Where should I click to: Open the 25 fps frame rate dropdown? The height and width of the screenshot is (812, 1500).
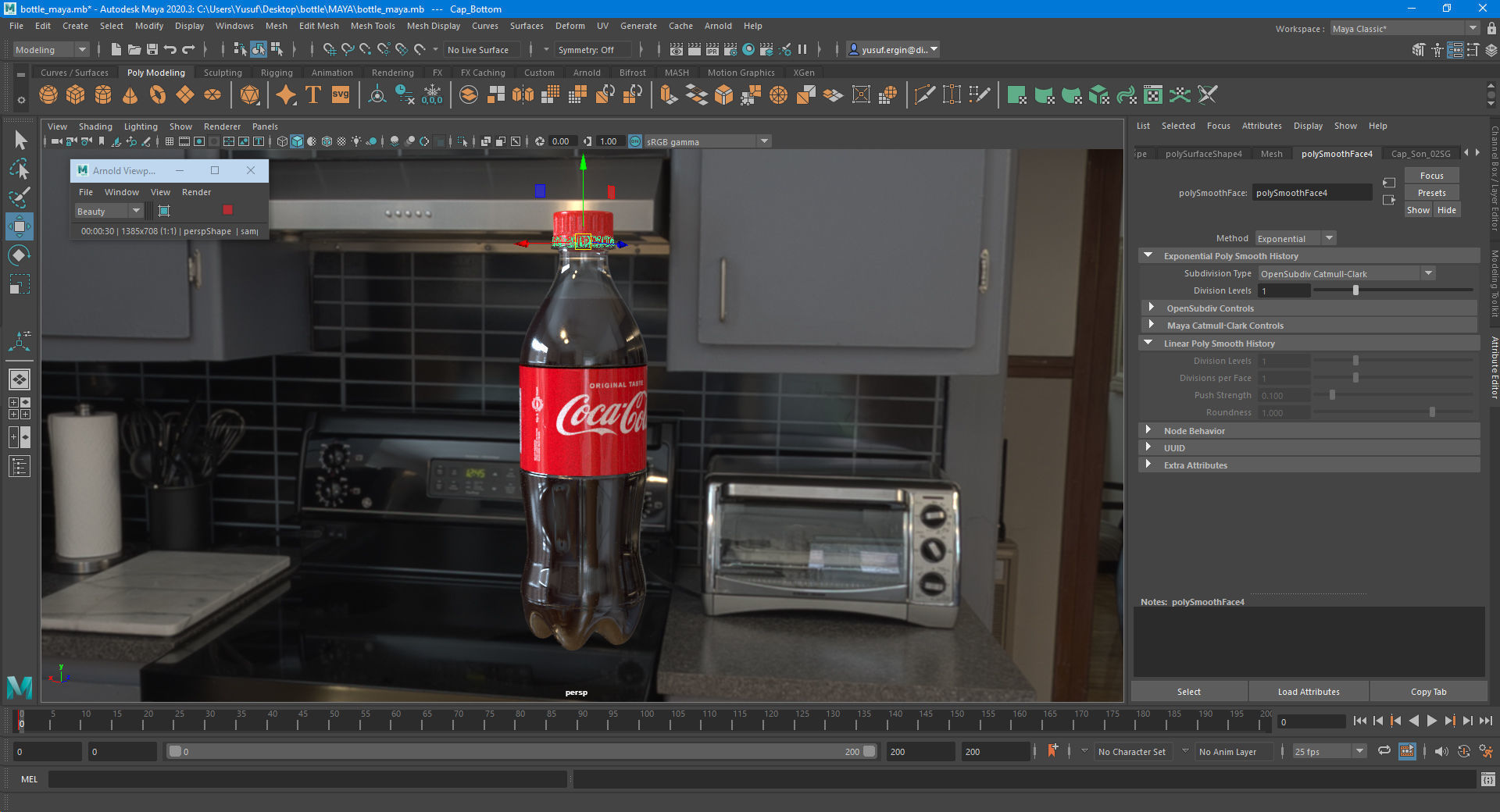click(x=1330, y=751)
